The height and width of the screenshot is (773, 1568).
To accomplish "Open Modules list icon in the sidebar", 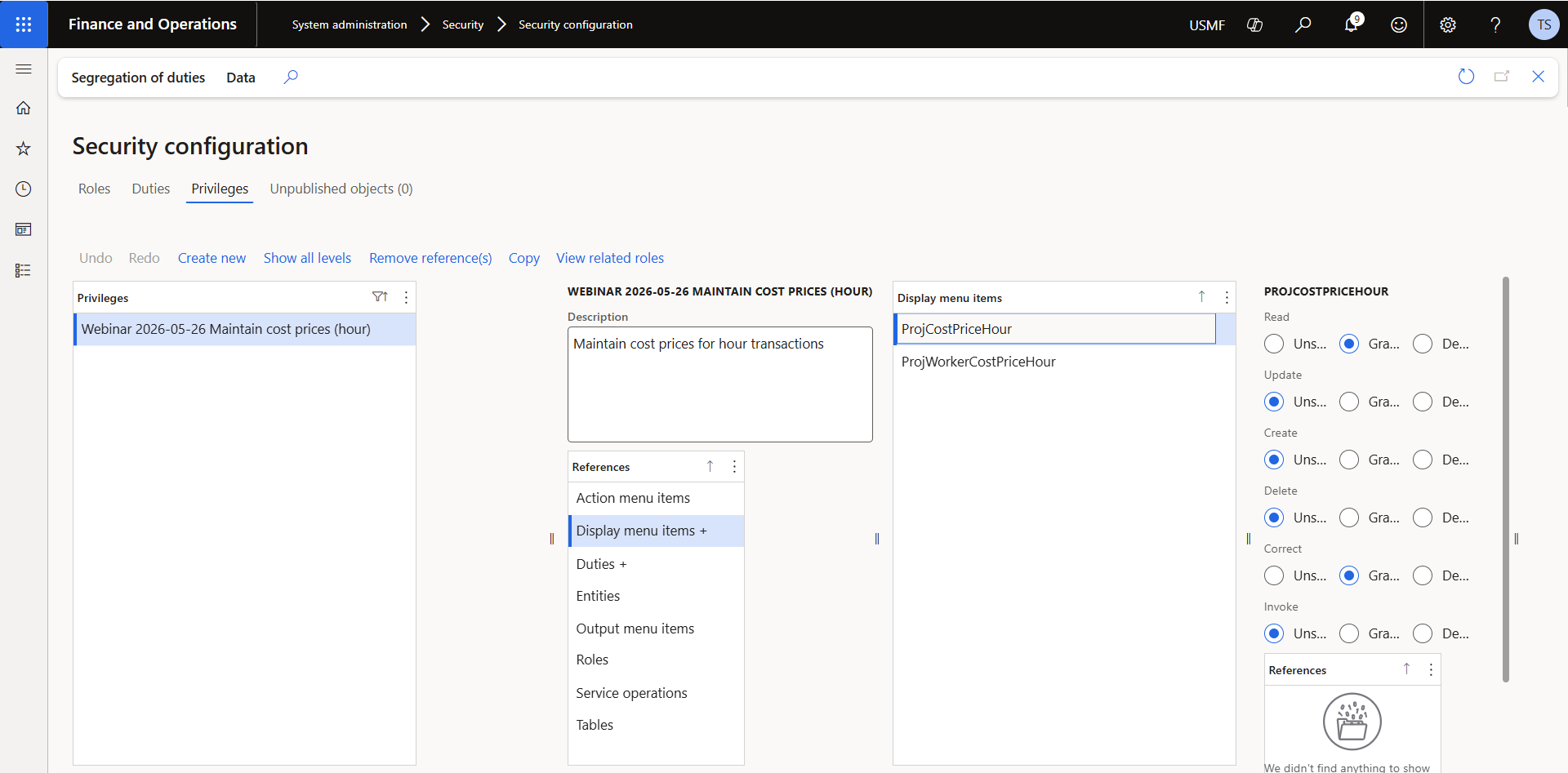I will coord(24,270).
